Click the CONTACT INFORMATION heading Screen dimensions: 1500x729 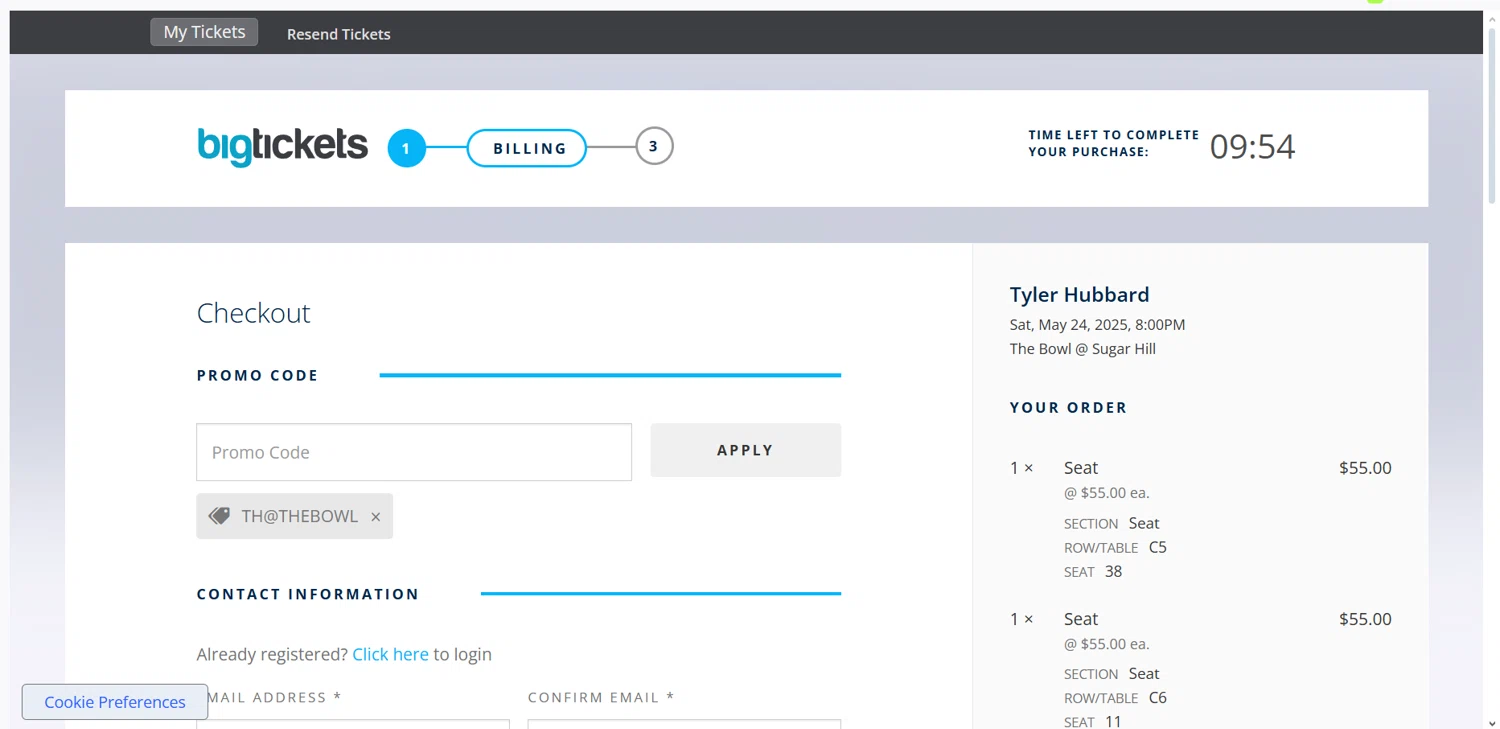tap(308, 594)
